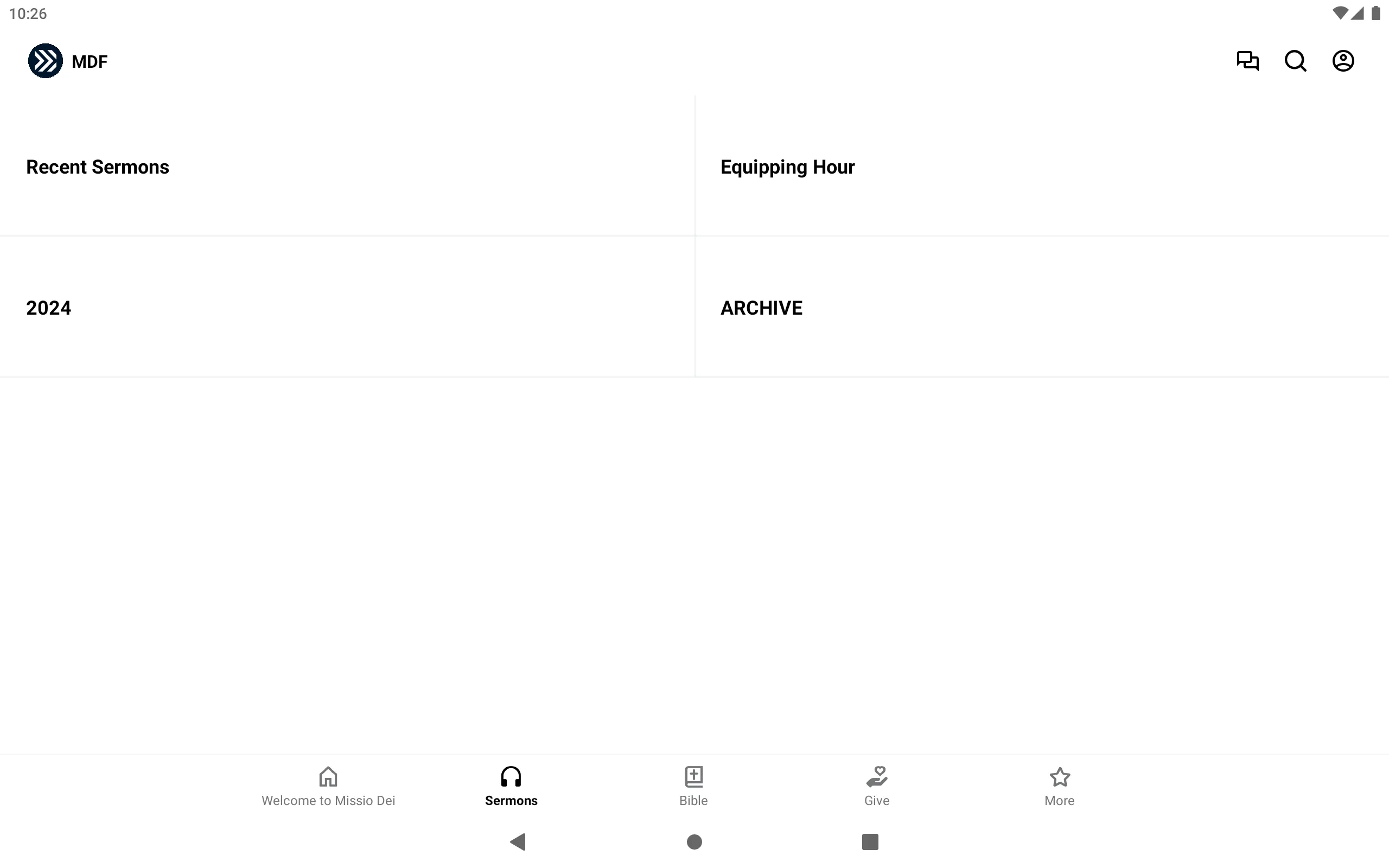The width and height of the screenshot is (1389, 868).
Task: Toggle More options panel open
Action: [x=1059, y=786]
